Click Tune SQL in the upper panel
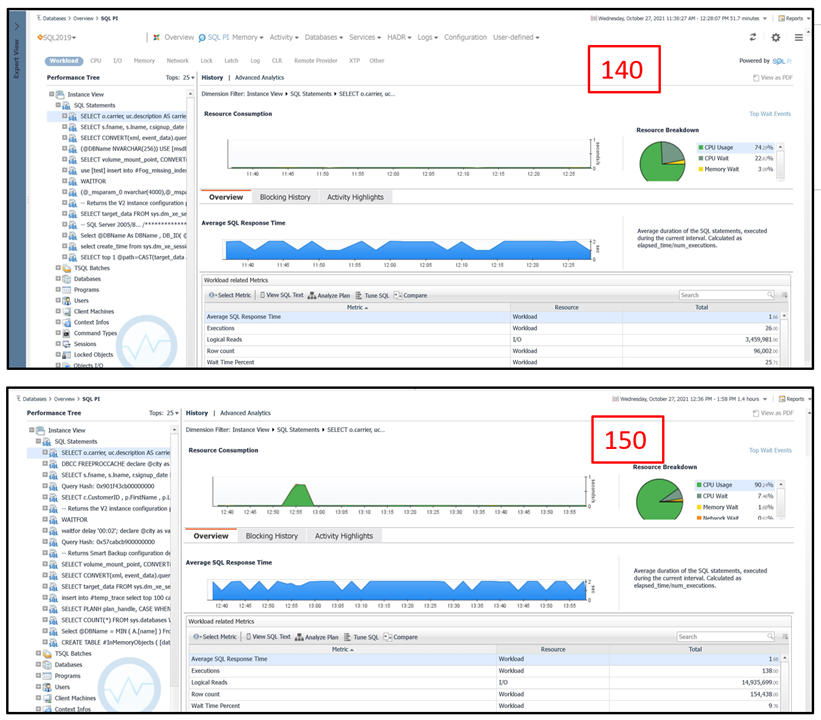 click(x=372, y=295)
